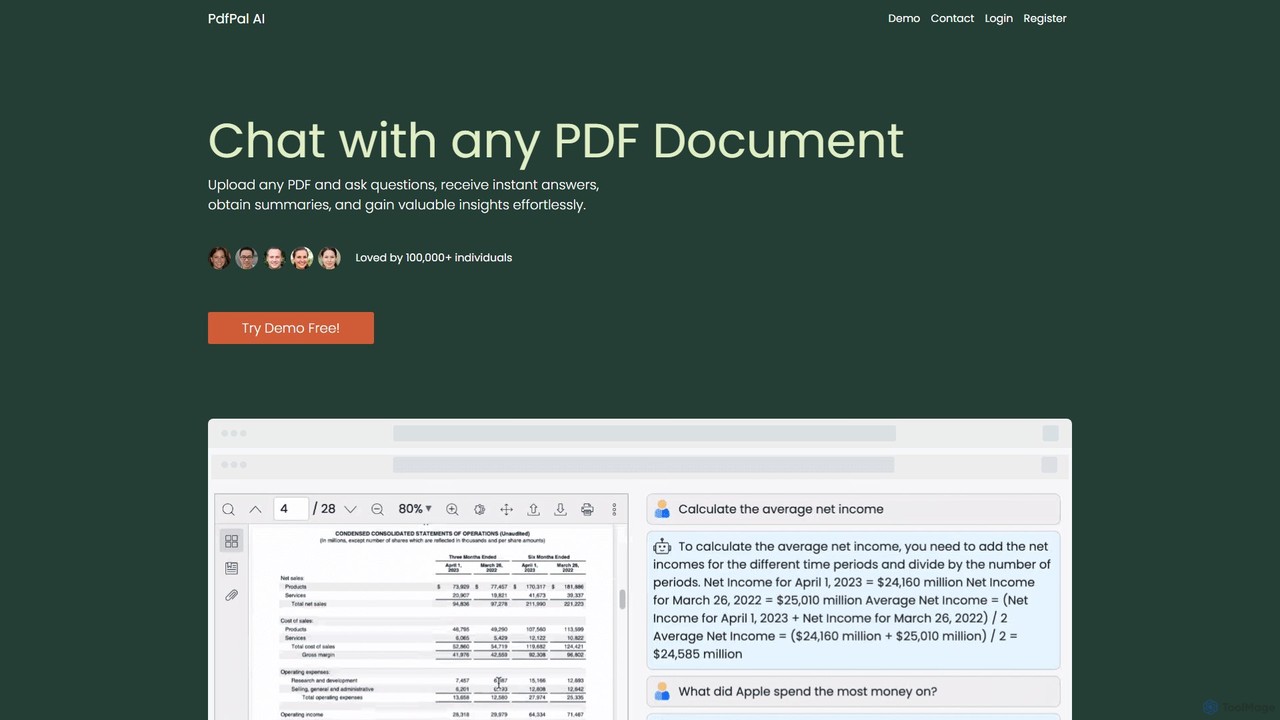The height and width of the screenshot is (720, 1280).
Task: Open the 80% zoom level dropdown
Action: coord(415,509)
